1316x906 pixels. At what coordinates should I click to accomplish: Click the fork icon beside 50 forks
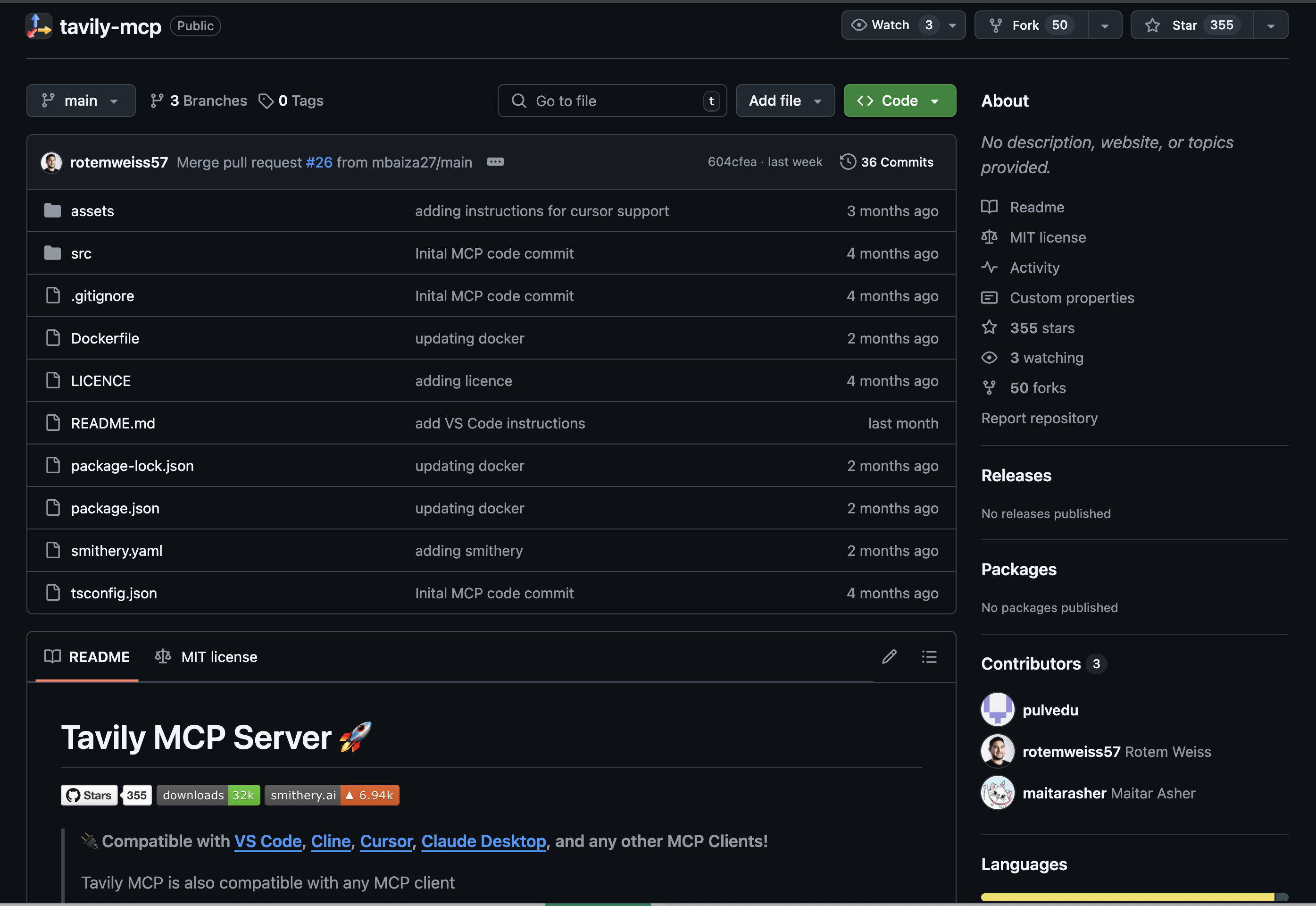pos(989,388)
